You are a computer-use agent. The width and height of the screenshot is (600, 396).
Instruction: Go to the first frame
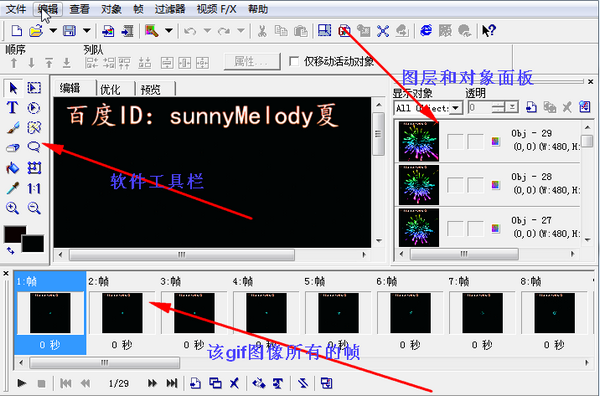pos(65,383)
